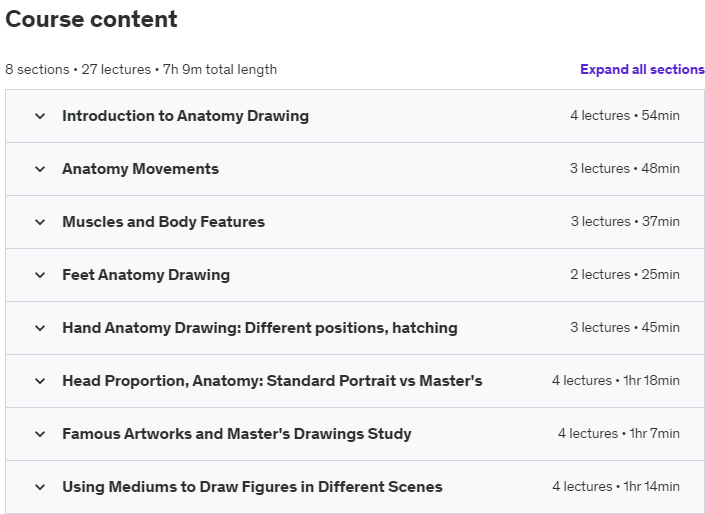Expand the Hand Anatomy Drawing chevron

[40, 328]
